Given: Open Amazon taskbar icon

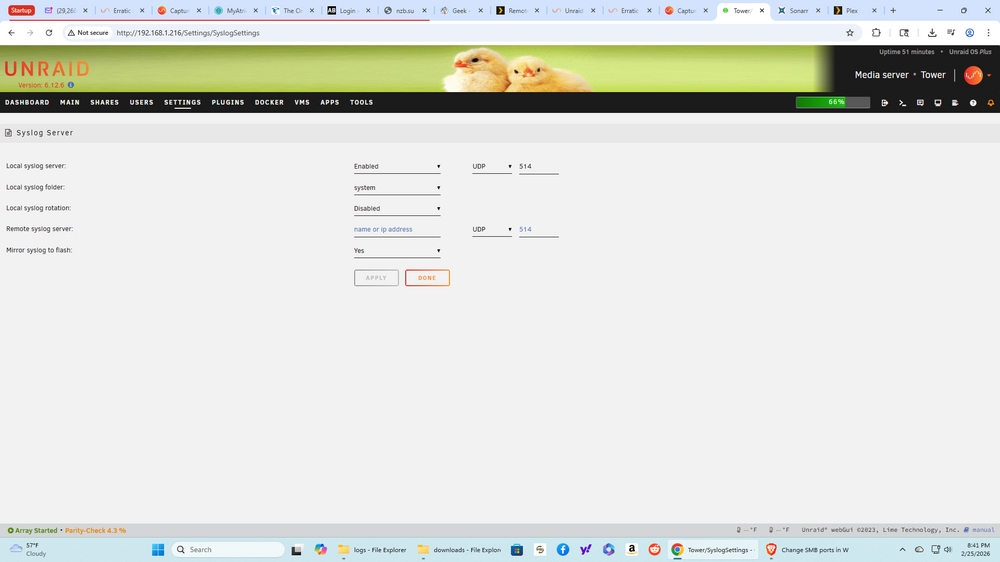Looking at the screenshot, I should pos(631,549).
